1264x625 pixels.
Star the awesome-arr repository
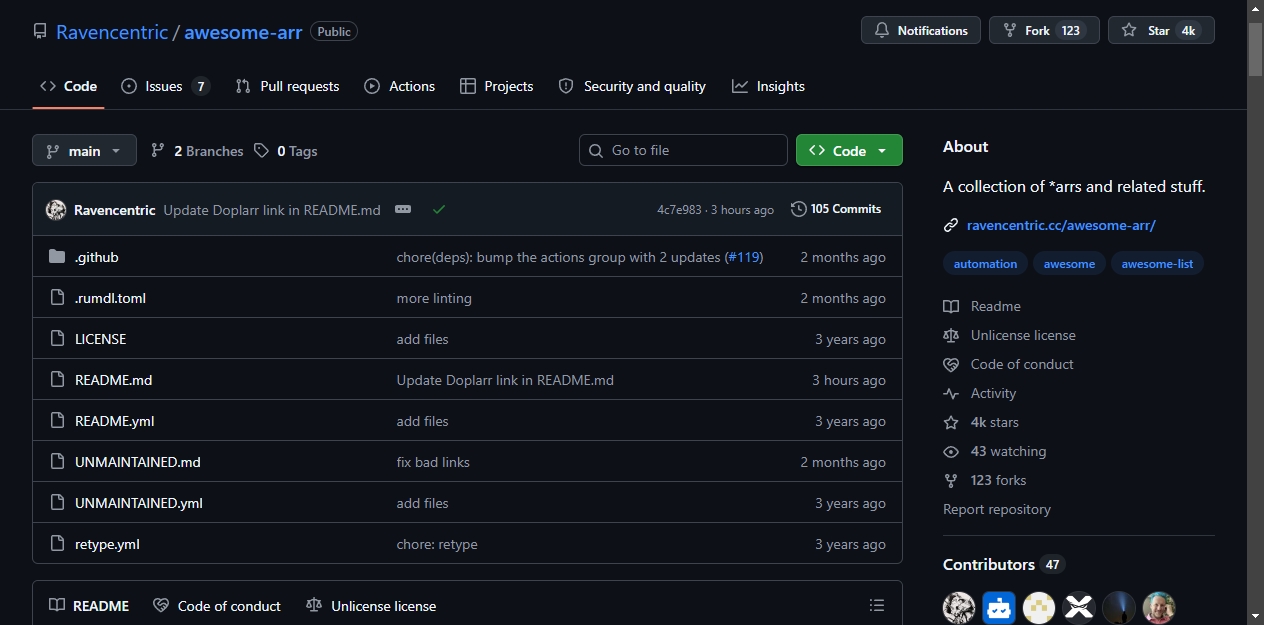[1161, 30]
